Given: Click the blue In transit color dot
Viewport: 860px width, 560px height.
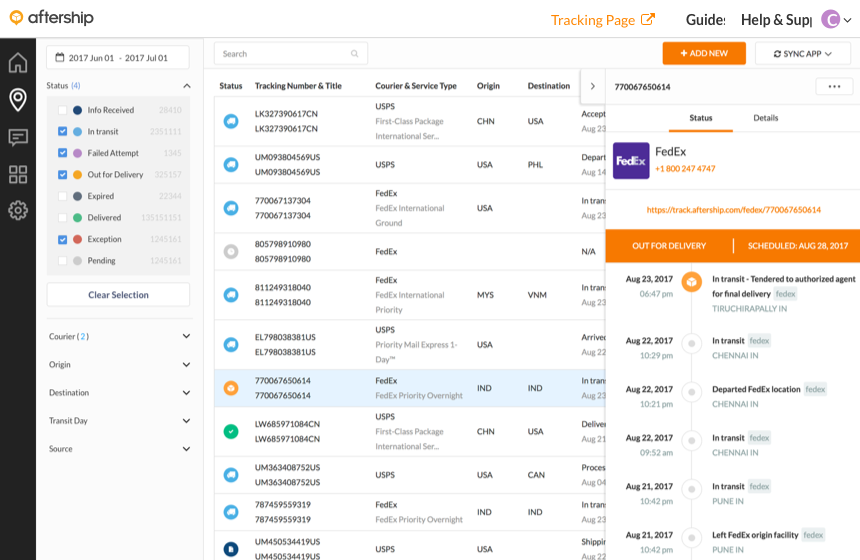Looking at the screenshot, I should [77, 132].
